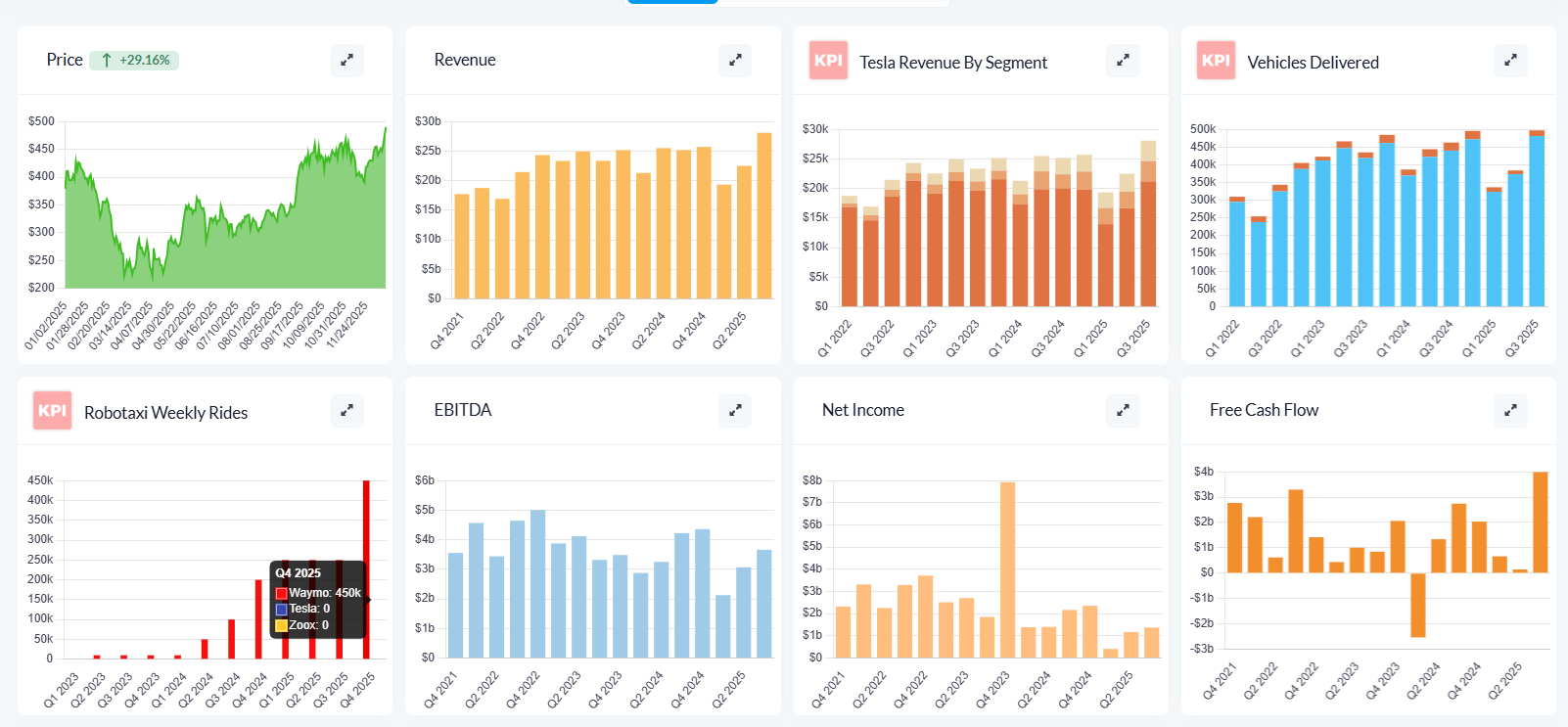Open fullscreen view for Tesla Revenue By Segment
Screen dimensions: 1568x727
click(x=1123, y=61)
